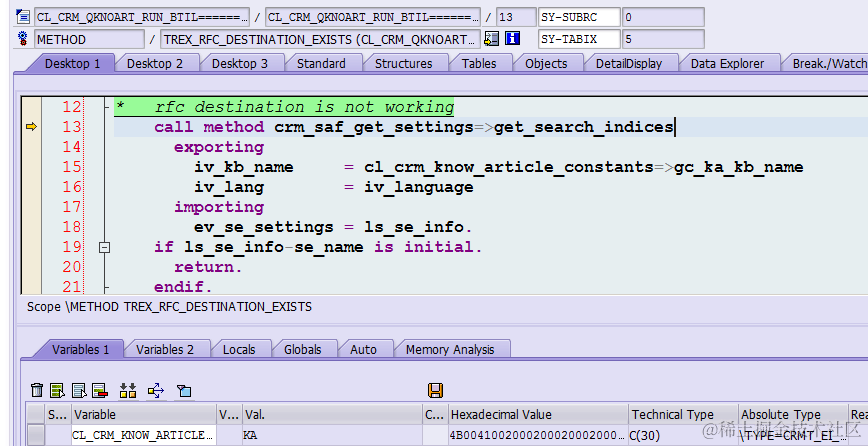This screenshot has width=868, height=446.
Task: Click the Variable column header
Action: (144, 414)
